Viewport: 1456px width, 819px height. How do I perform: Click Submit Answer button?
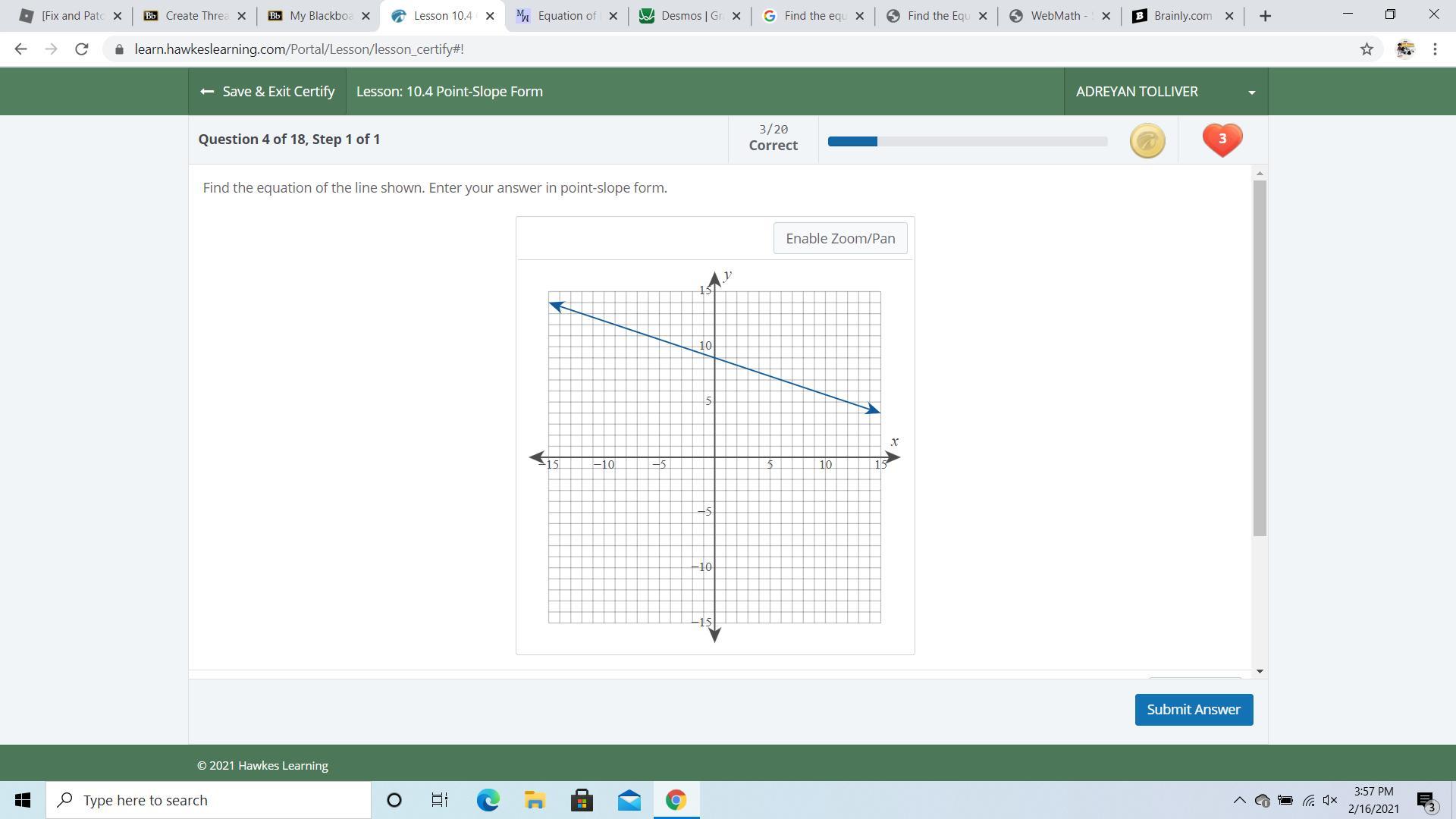(1193, 710)
